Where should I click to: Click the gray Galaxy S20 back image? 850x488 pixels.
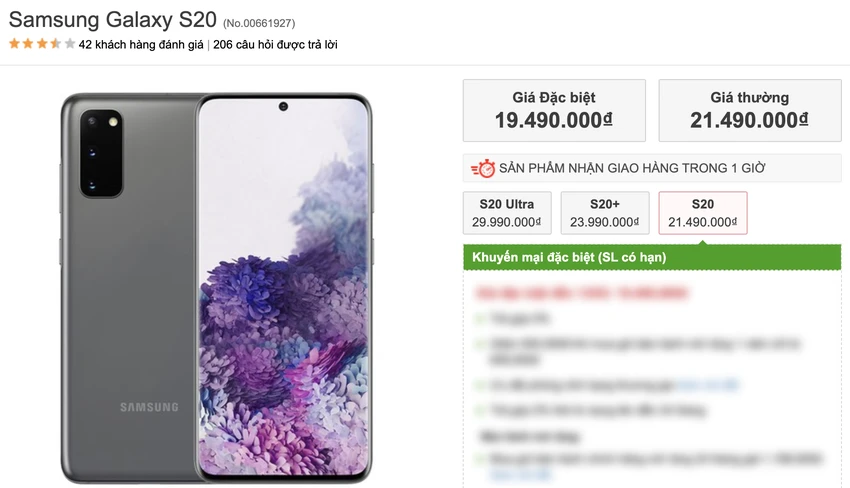pyautogui.click(x=128, y=287)
